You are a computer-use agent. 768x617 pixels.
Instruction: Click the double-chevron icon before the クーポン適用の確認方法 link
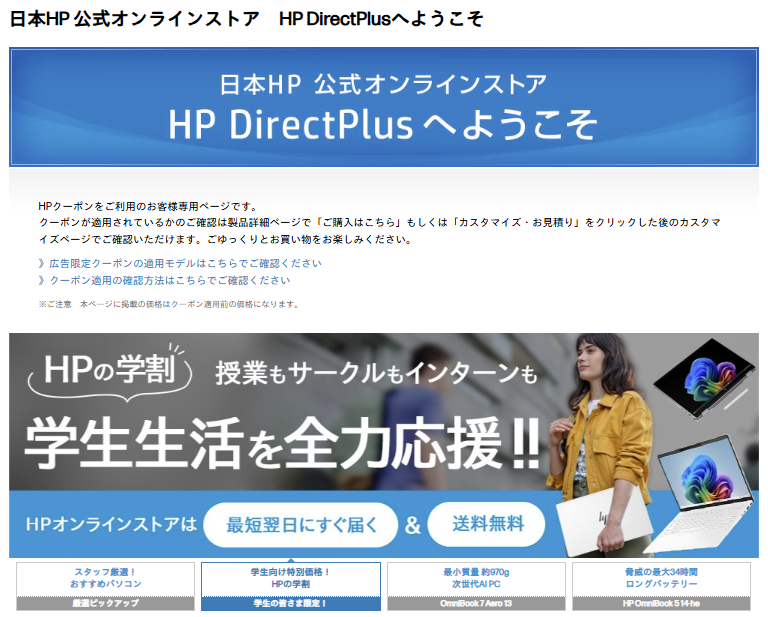pyautogui.click(x=41, y=281)
